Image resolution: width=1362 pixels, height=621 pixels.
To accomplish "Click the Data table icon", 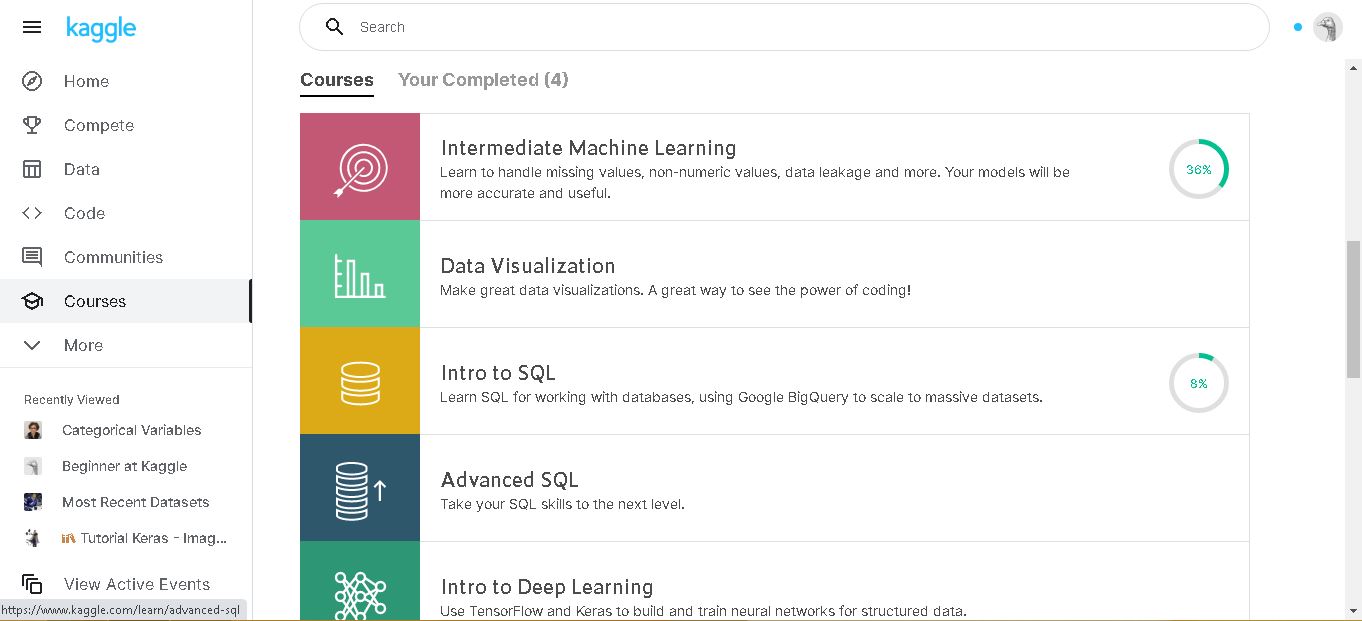I will 32,169.
